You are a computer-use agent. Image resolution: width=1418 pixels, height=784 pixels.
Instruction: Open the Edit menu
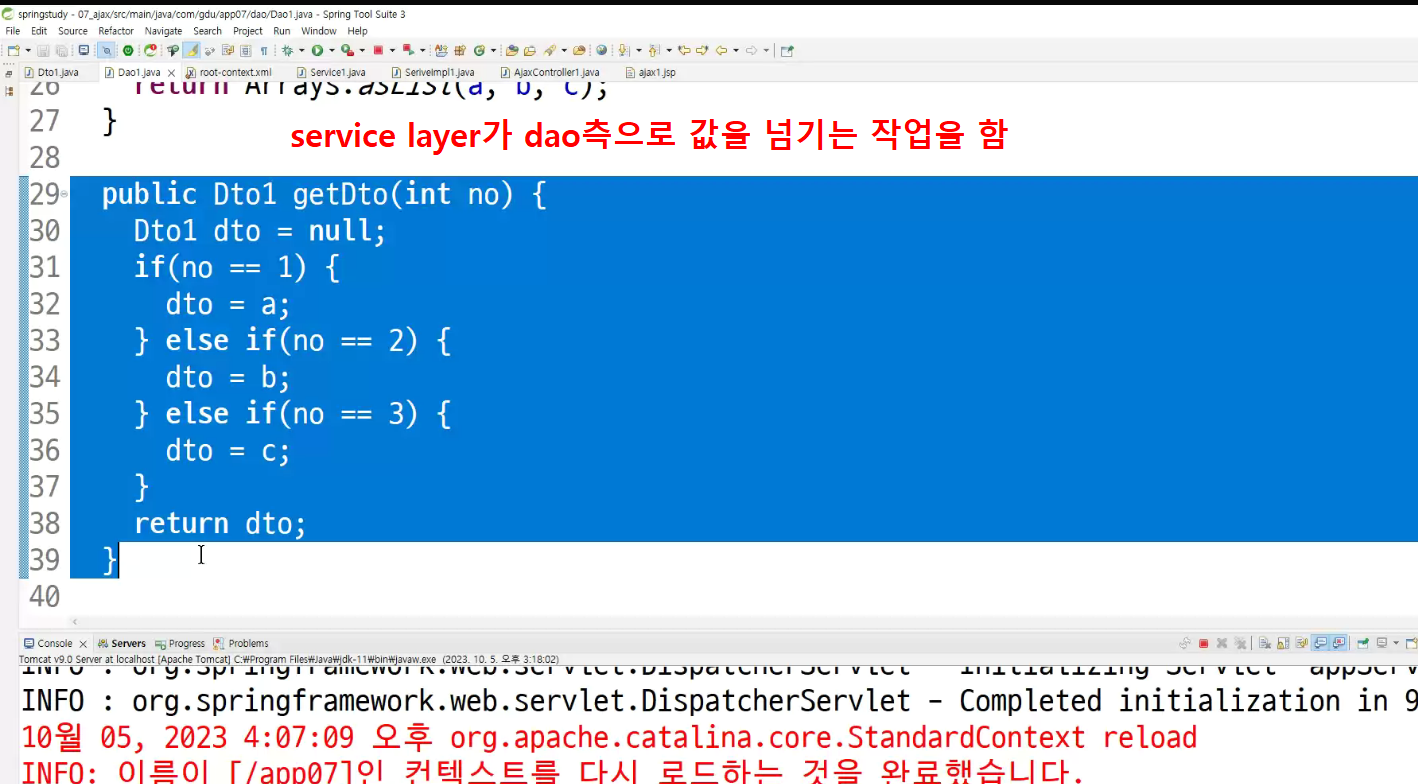coord(39,31)
